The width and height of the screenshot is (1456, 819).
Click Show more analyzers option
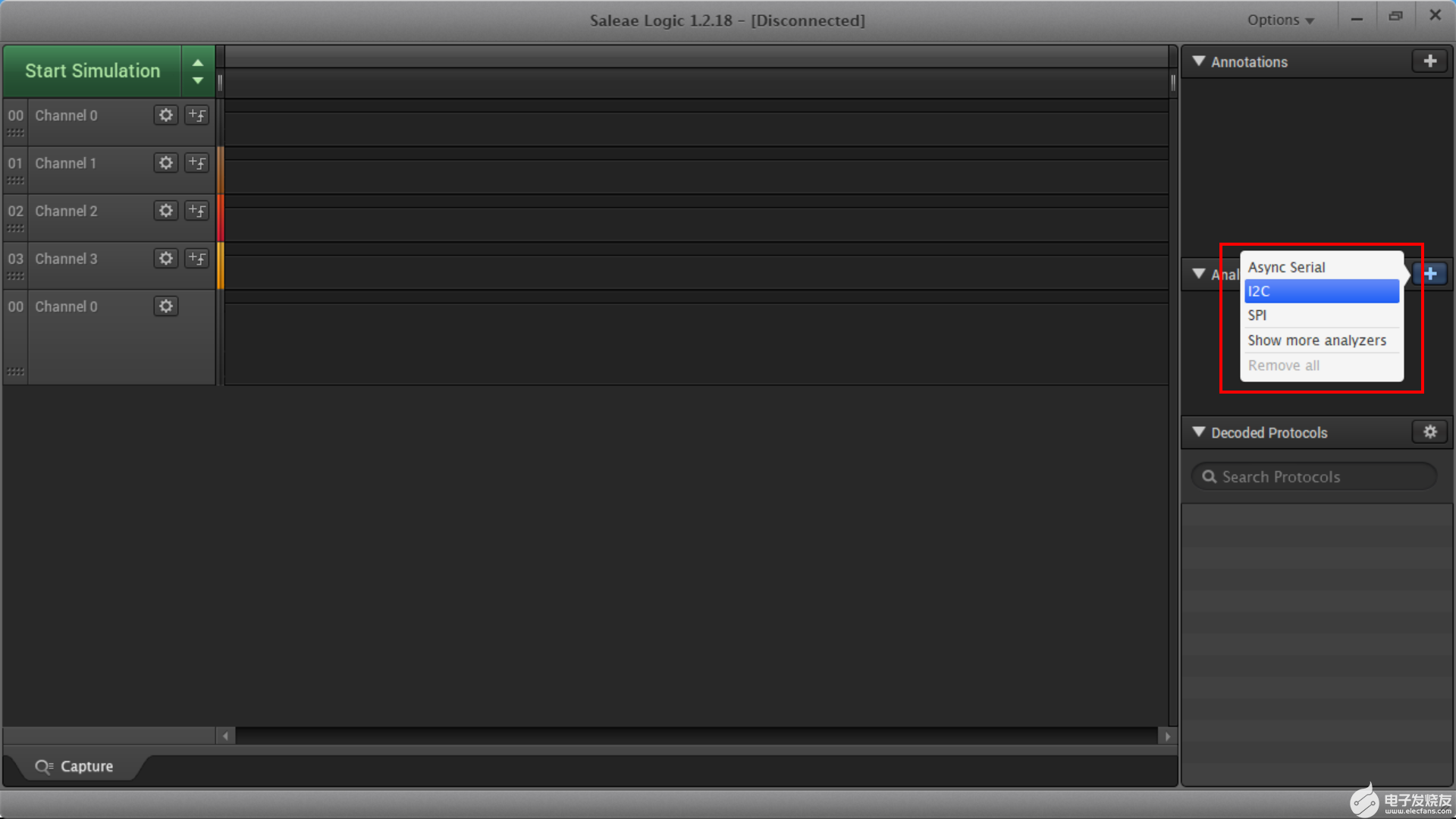pyautogui.click(x=1317, y=340)
